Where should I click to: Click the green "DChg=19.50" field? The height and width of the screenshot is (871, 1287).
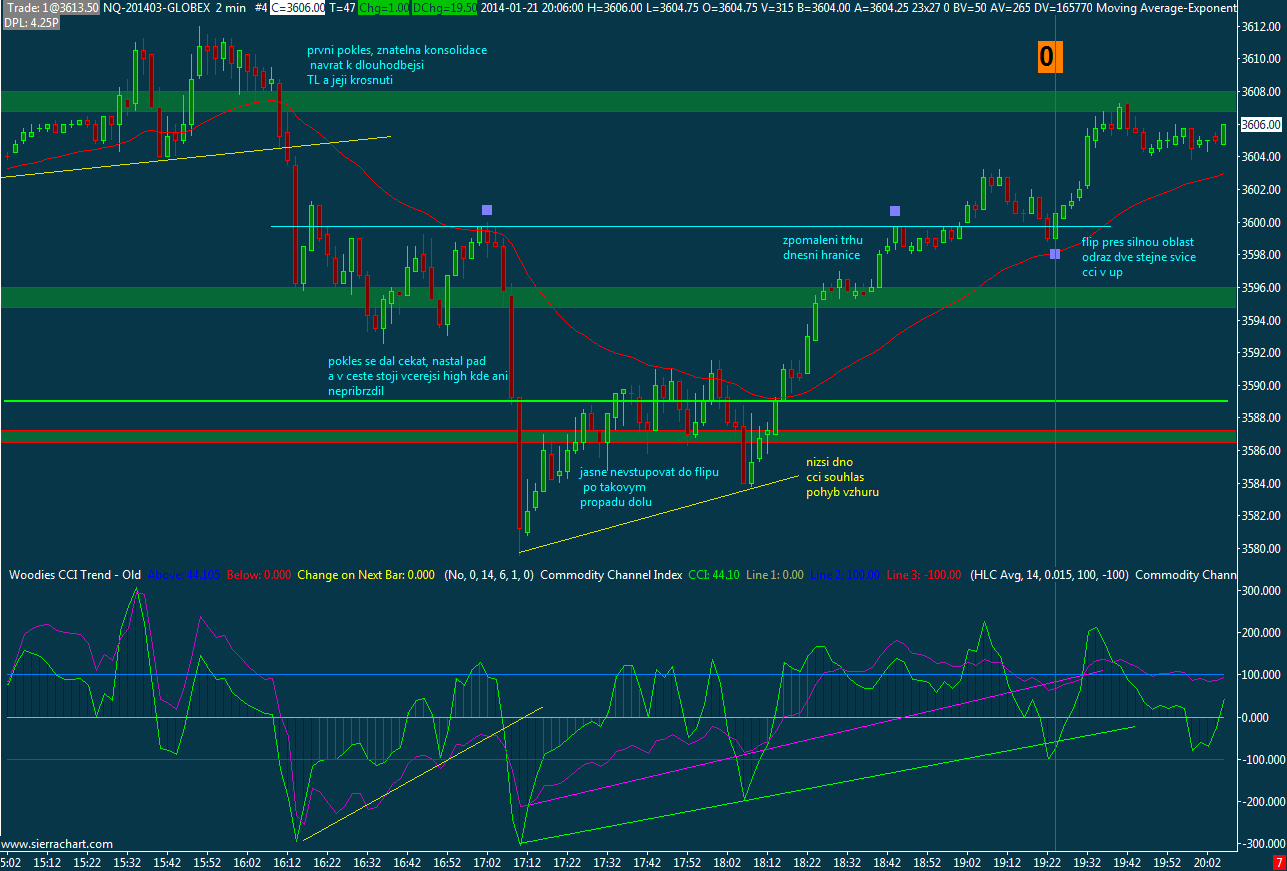(x=444, y=7)
